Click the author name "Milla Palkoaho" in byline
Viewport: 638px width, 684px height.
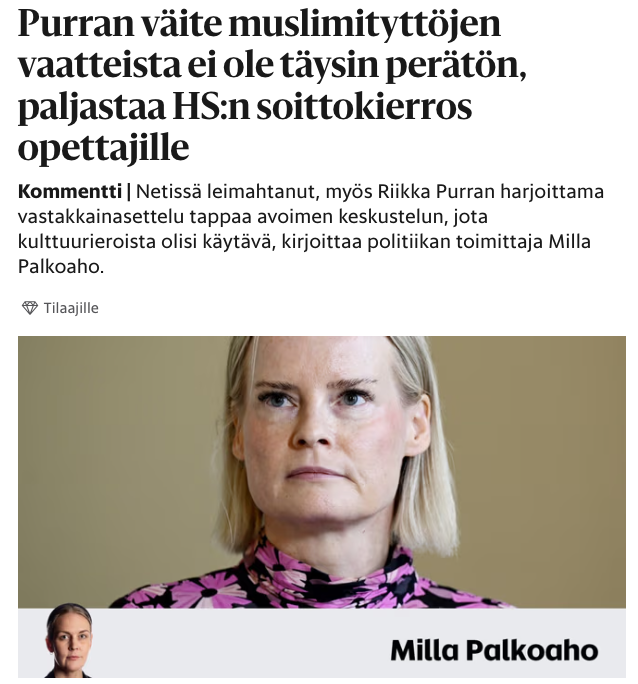coord(494,650)
